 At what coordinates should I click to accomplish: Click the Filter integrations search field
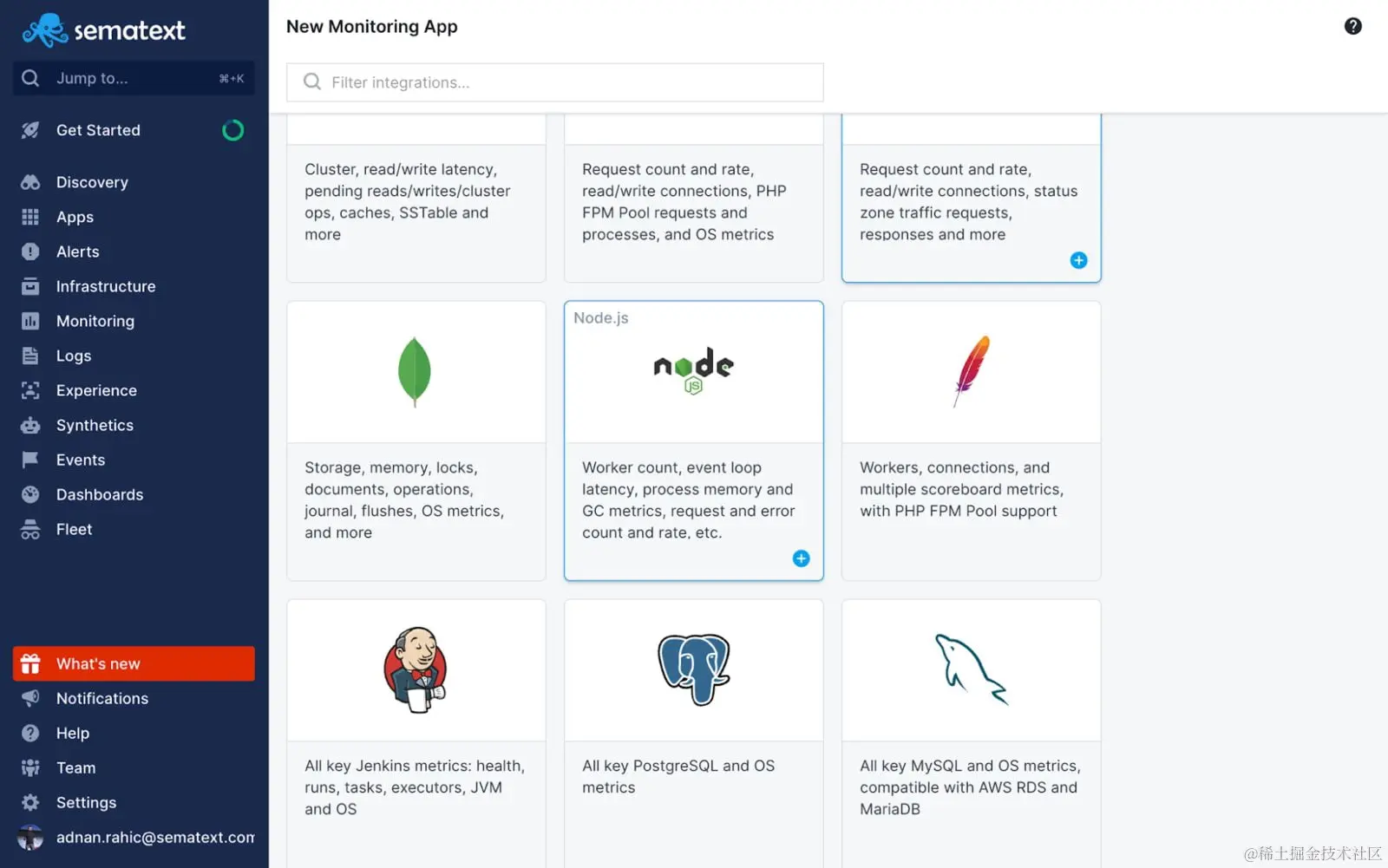click(x=555, y=82)
